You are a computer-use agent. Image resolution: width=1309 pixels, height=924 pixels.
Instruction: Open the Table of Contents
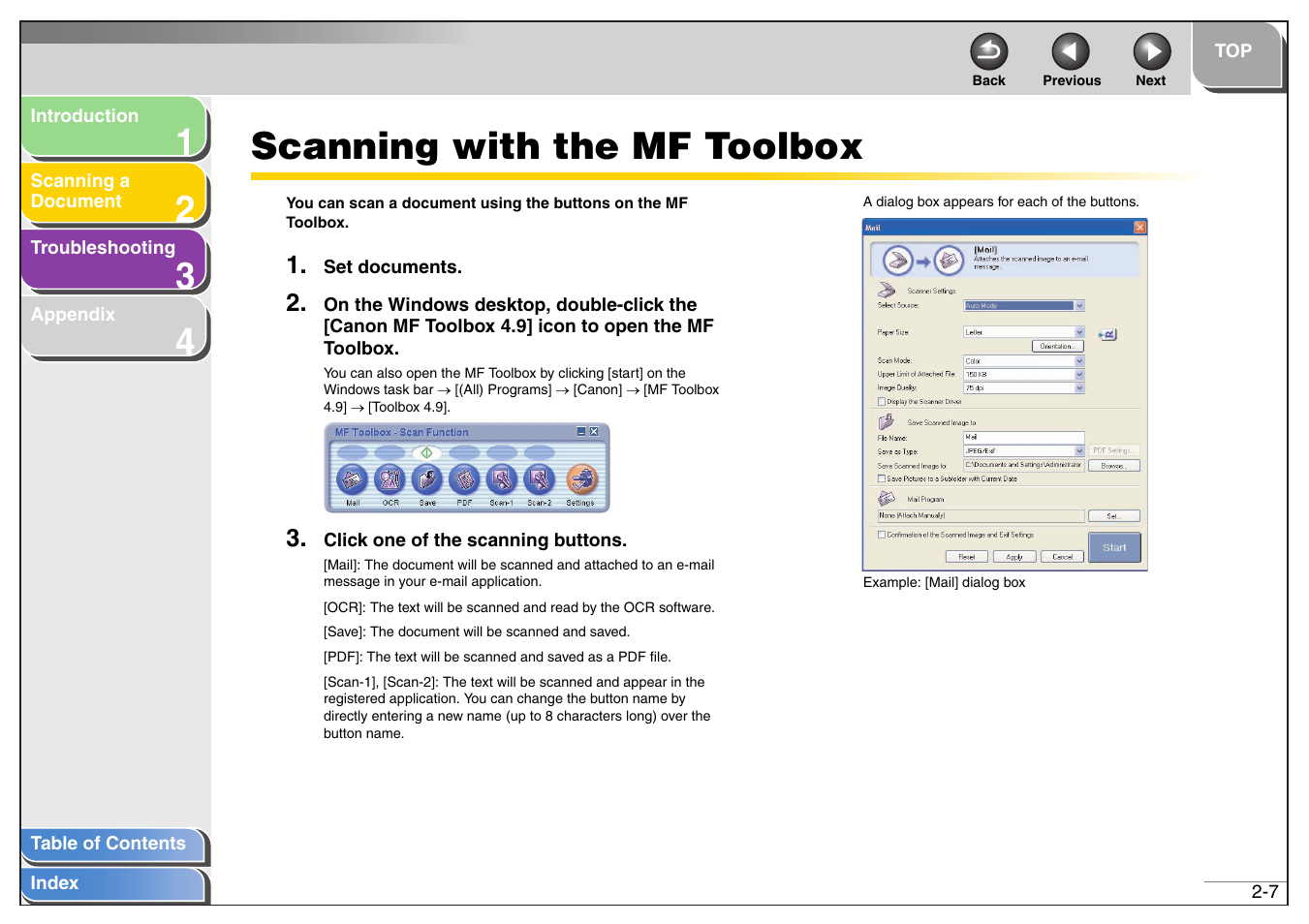click(x=112, y=845)
